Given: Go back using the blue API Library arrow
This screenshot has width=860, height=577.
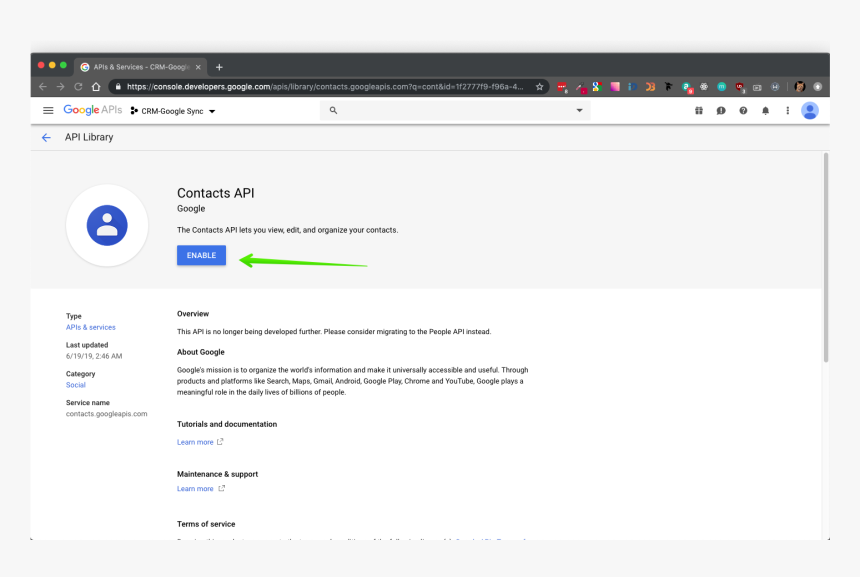Looking at the screenshot, I should click(x=46, y=138).
